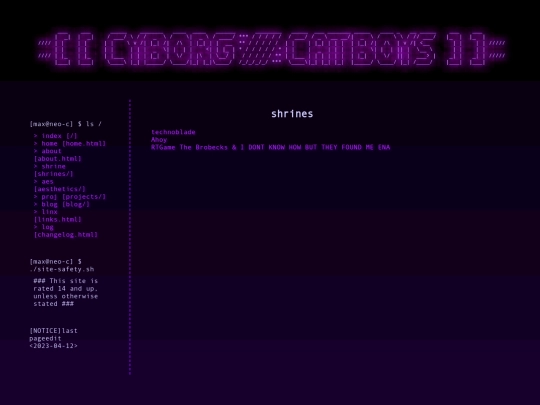The width and height of the screenshot is (540, 405).
Task: Open linx [links.html] link
Action: (x=58, y=216)
